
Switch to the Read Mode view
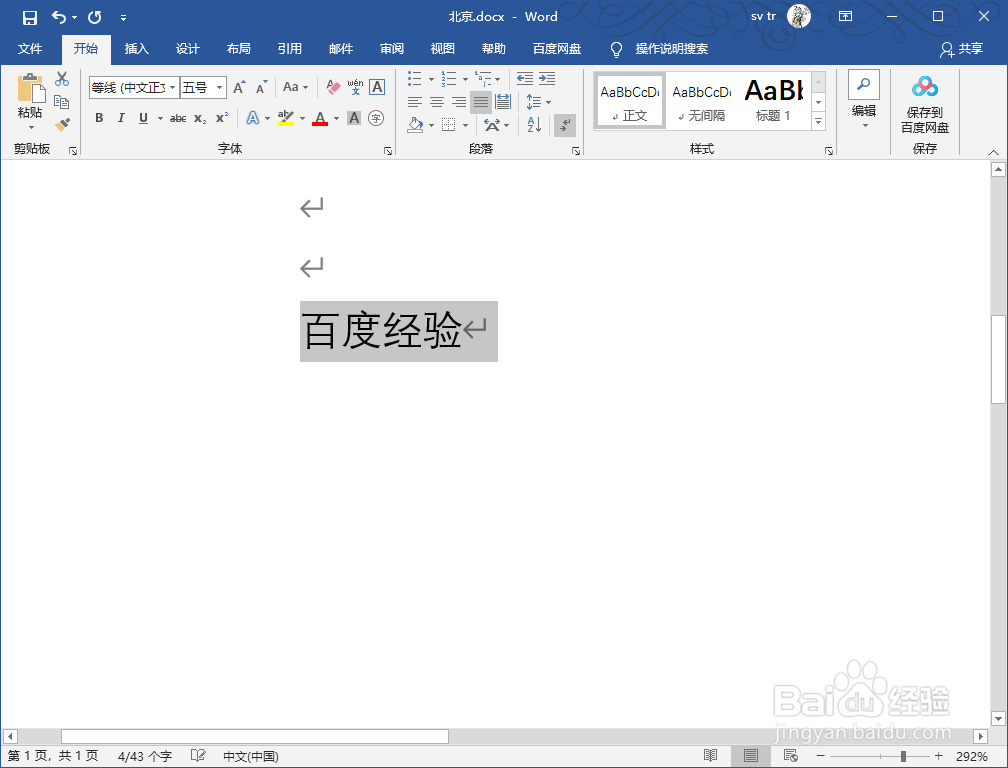tap(710, 756)
